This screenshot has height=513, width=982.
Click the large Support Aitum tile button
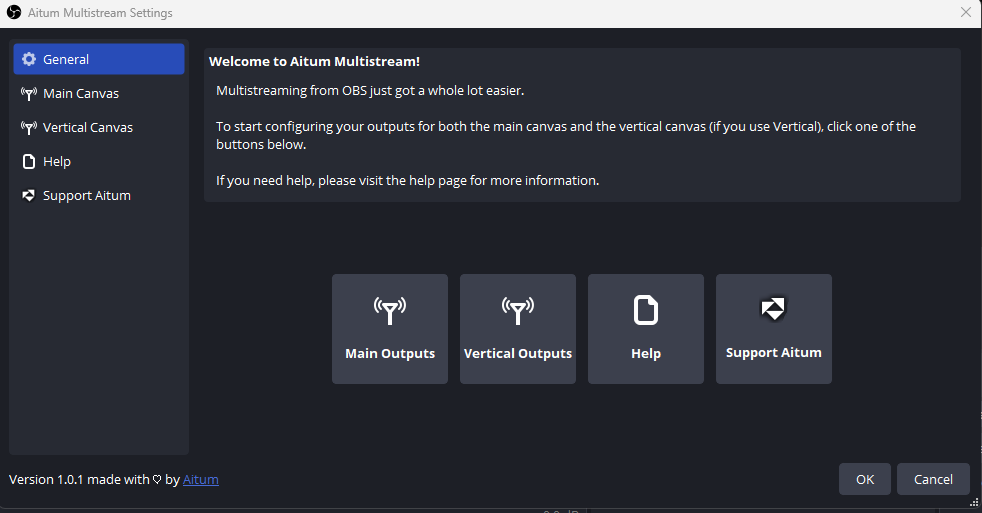coord(773,329)
